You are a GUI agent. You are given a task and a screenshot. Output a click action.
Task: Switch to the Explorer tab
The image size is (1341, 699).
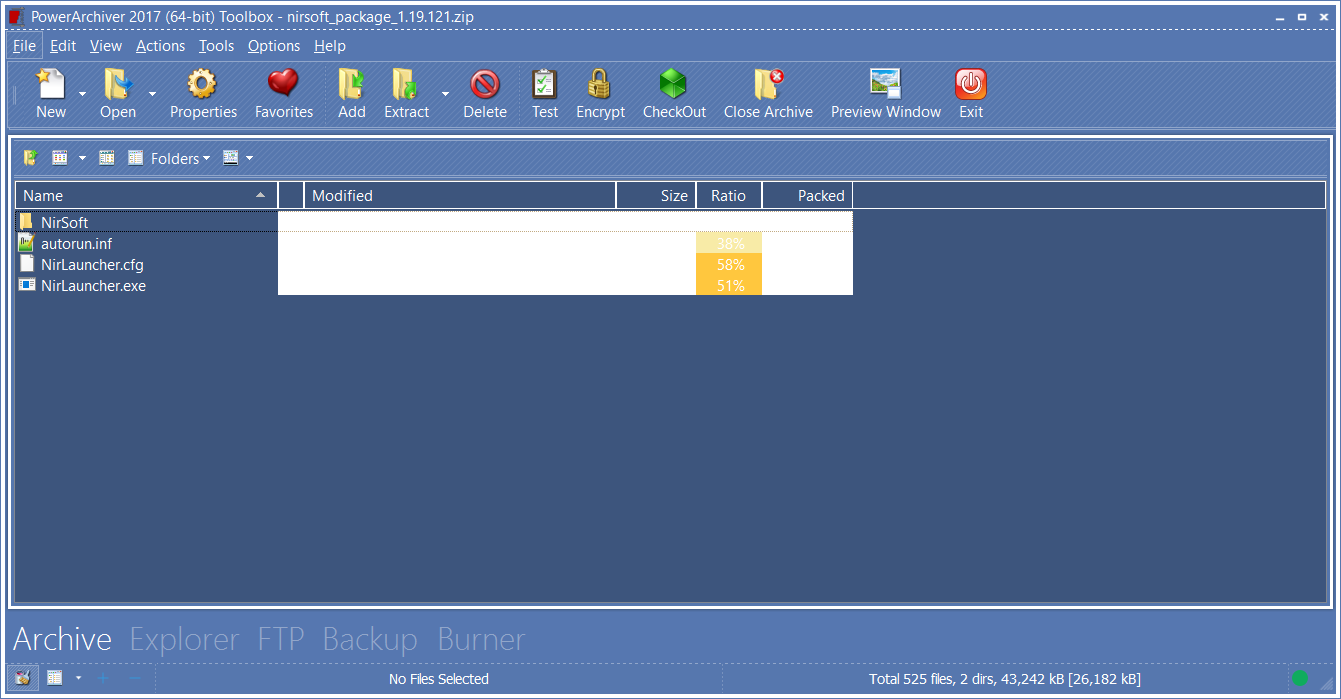(185, 639)
